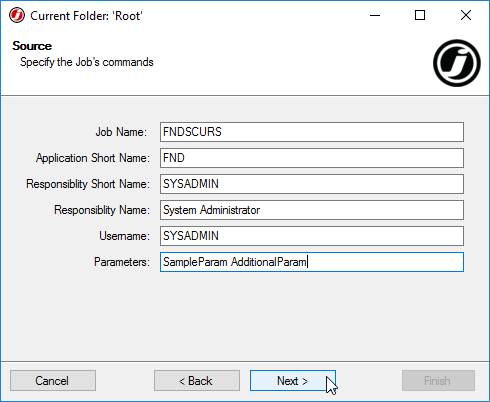This screenshot has width=490, height=402.
Task: Click the System Administrator responsibility name field
Action: tap(312, 210)
